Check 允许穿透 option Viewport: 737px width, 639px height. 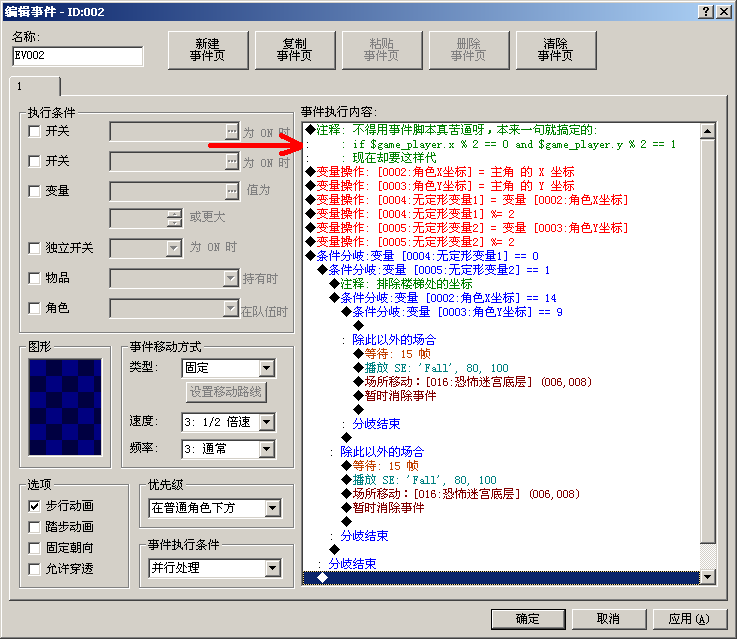[34, 569]
